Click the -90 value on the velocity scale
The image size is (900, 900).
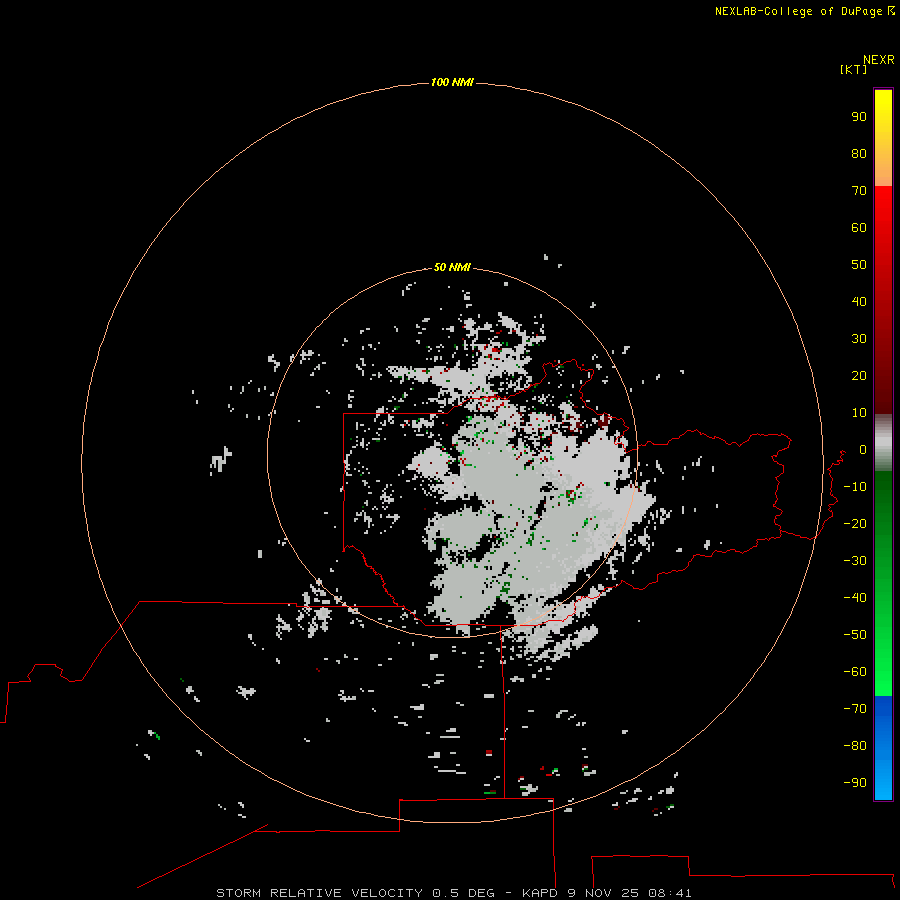(x=855, y=783)
